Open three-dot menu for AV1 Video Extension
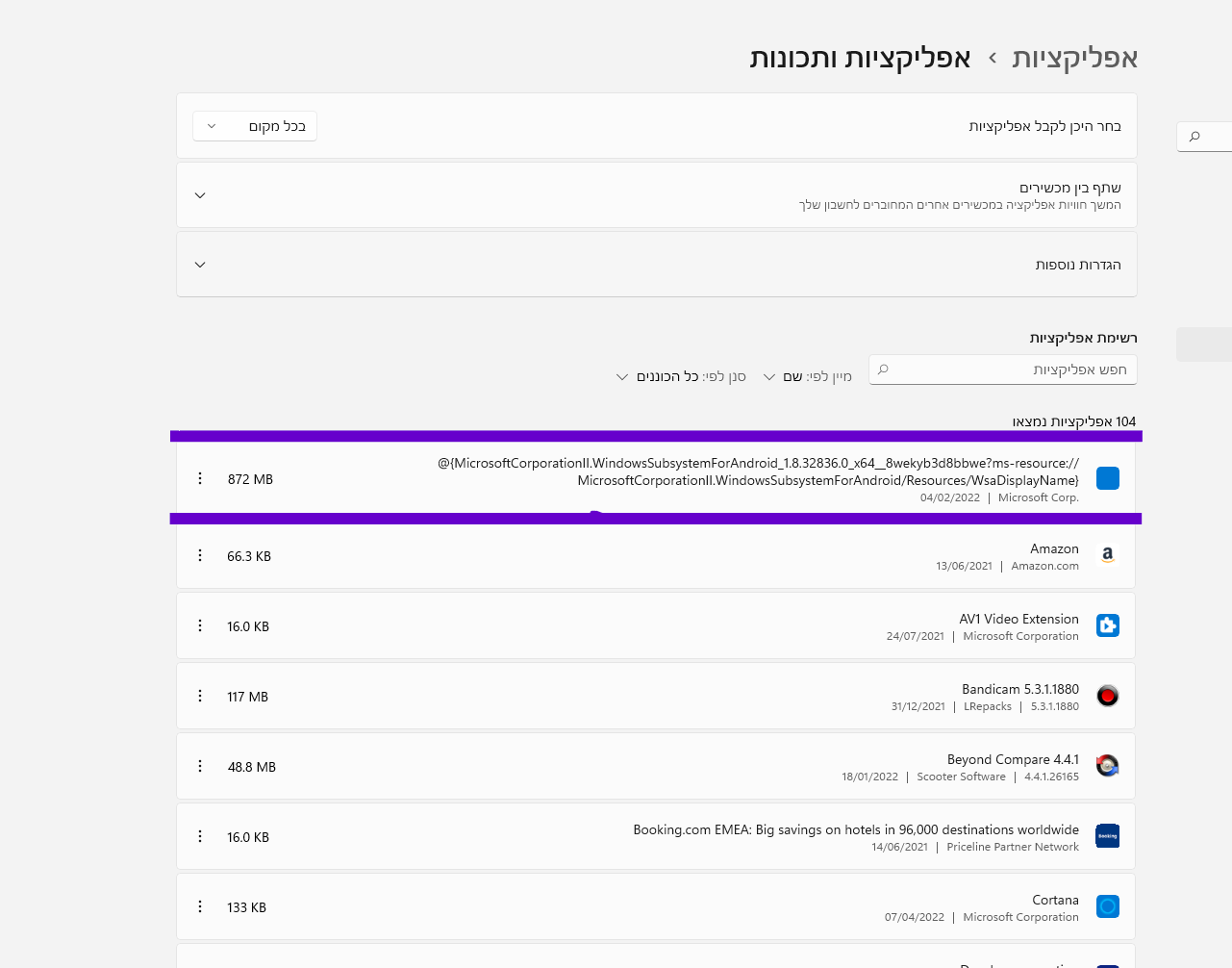The height and width of the screenshot is (968, 1232). coord(200,625)
